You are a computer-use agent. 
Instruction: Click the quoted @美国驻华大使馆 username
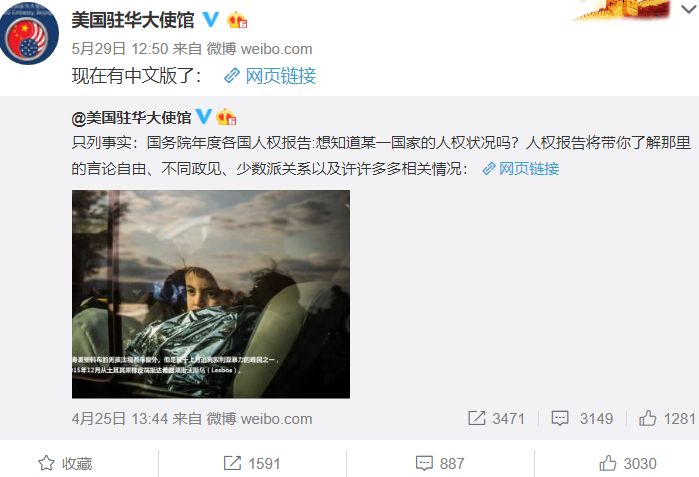pyautogui.click(x=132, y=118)
